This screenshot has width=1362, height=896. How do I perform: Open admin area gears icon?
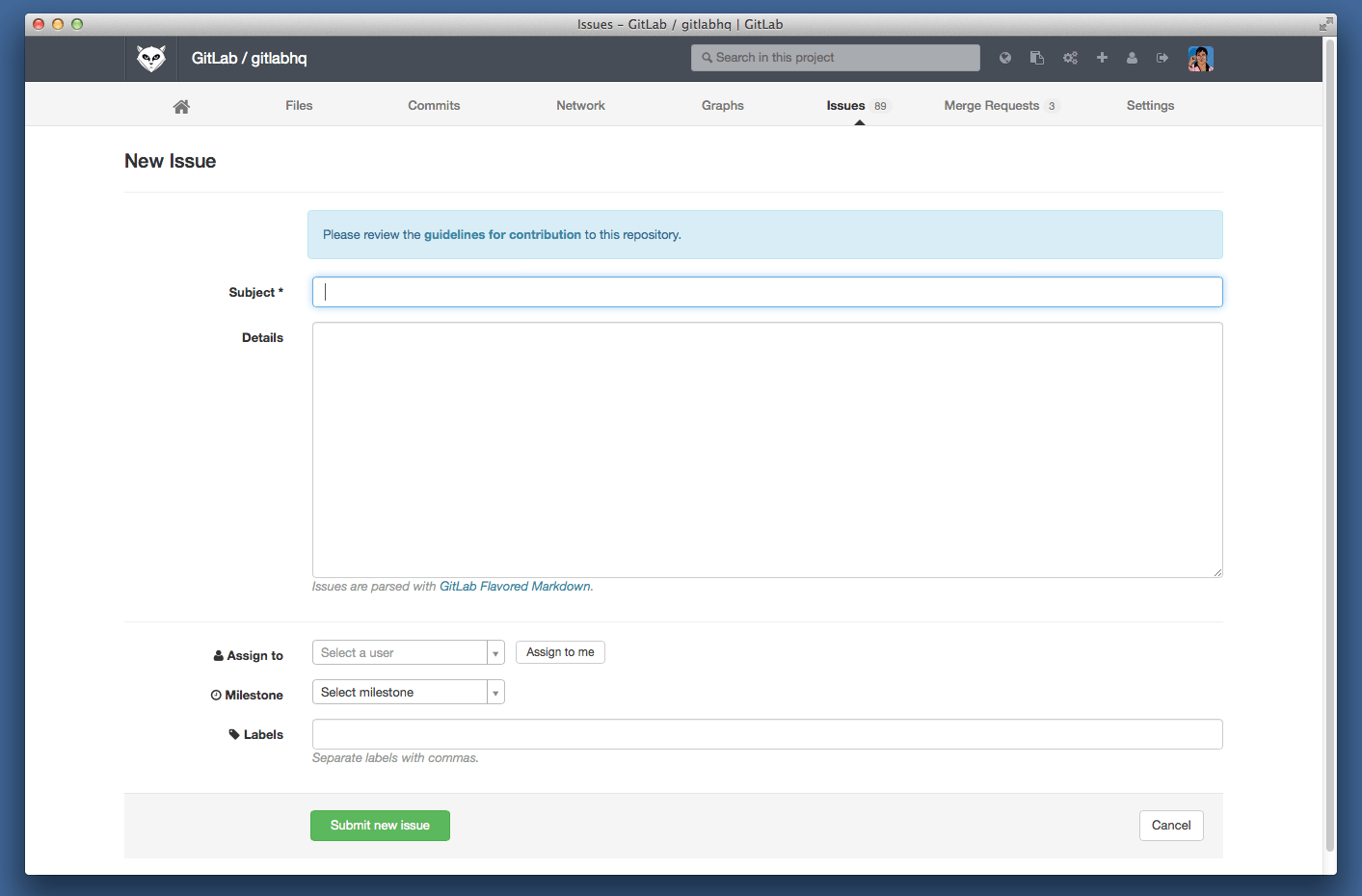tap(1070, 58)
